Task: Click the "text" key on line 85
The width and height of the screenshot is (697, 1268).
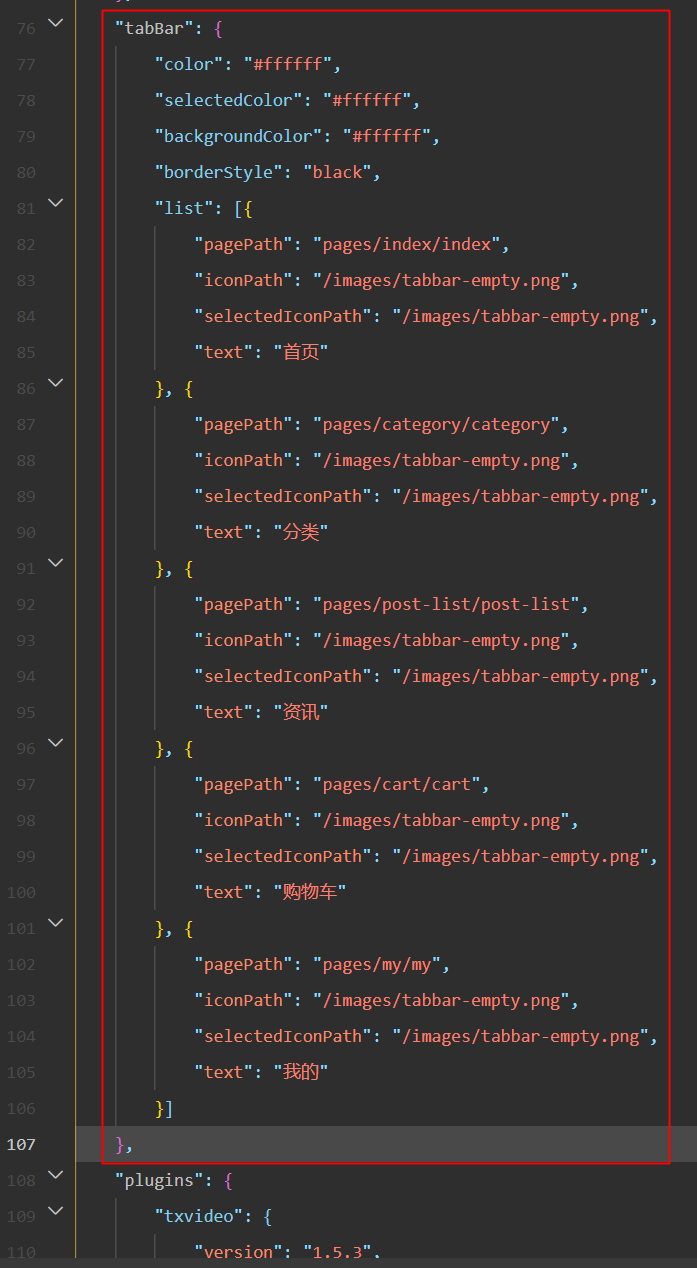Action: (x=224, y=352)
